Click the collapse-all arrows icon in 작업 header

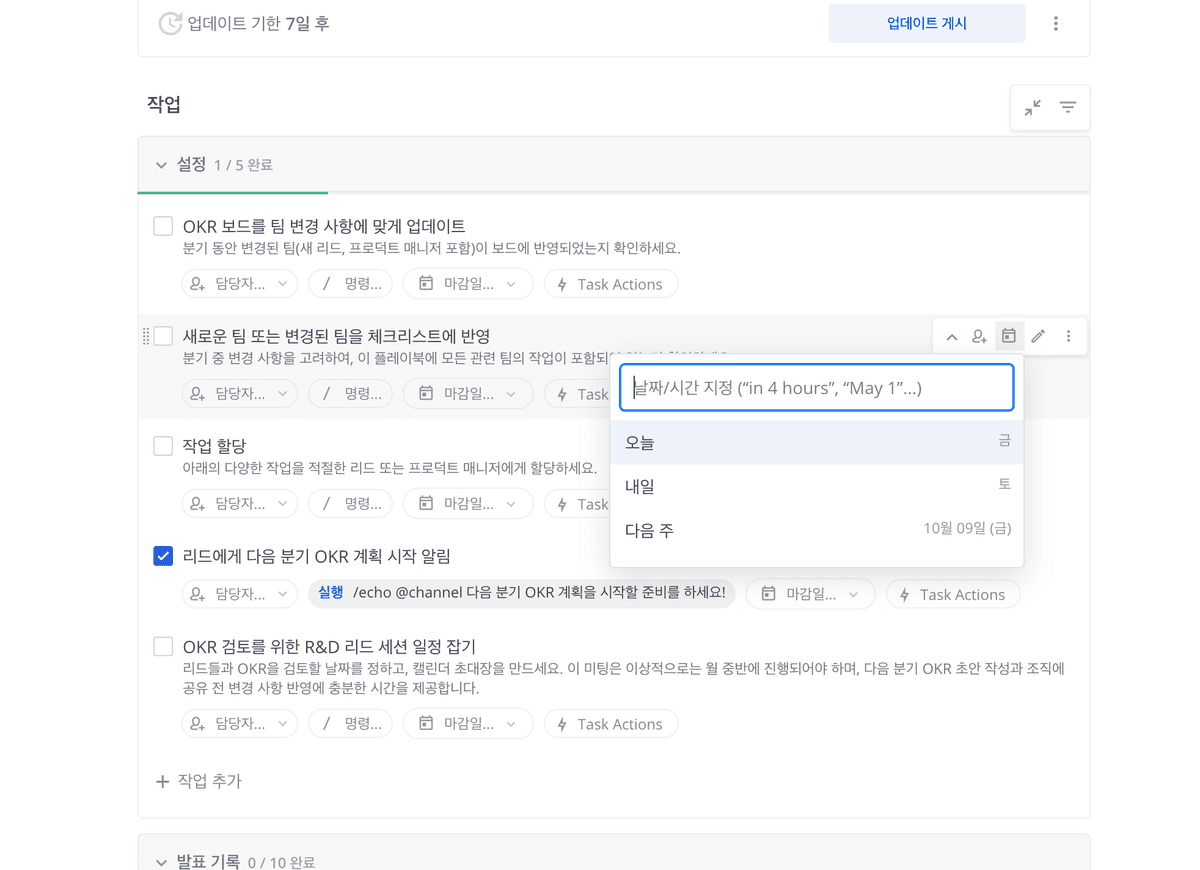point(1032,107)
